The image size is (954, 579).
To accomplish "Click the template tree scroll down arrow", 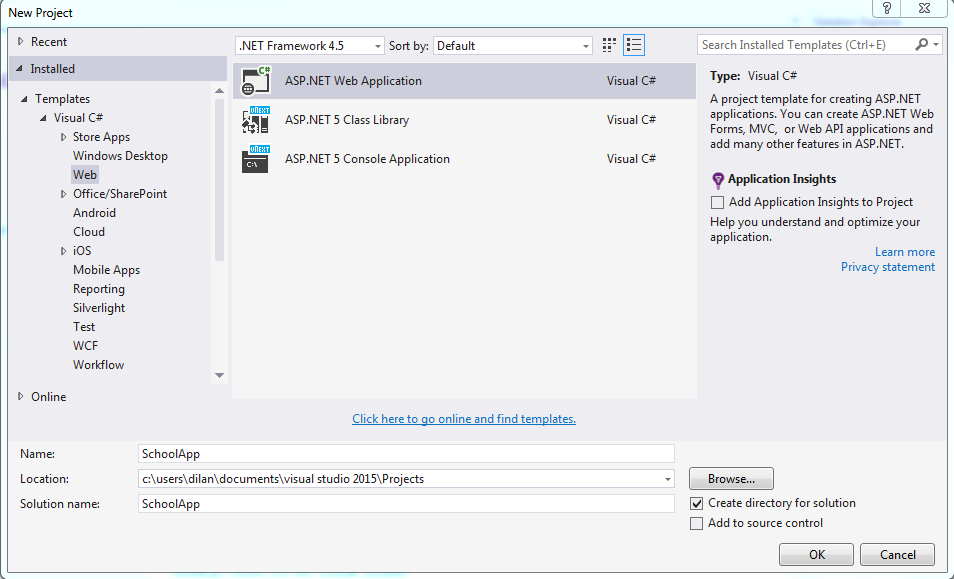I will point(220,375).
